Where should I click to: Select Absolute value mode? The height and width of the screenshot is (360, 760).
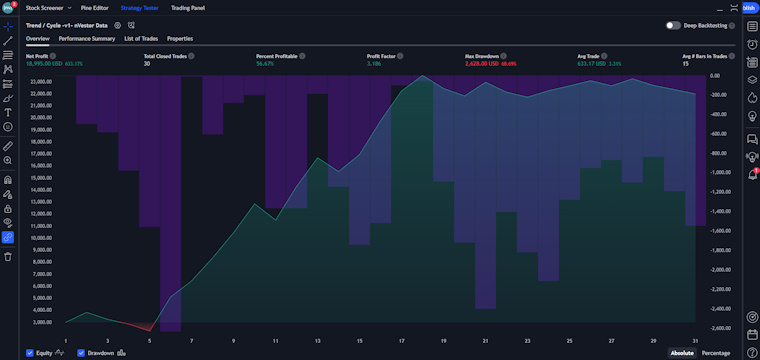(681, 353)
